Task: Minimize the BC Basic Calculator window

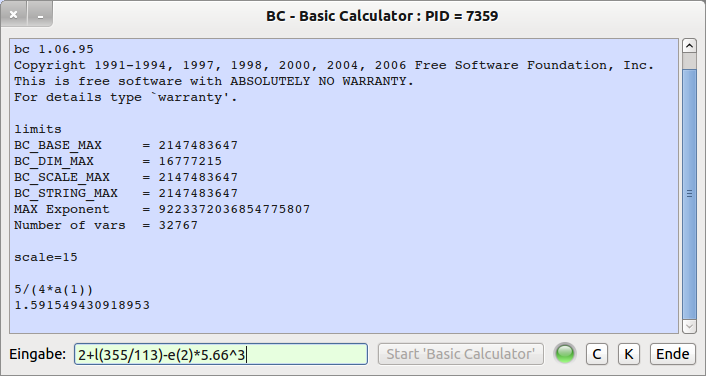Action: [40, 15]
